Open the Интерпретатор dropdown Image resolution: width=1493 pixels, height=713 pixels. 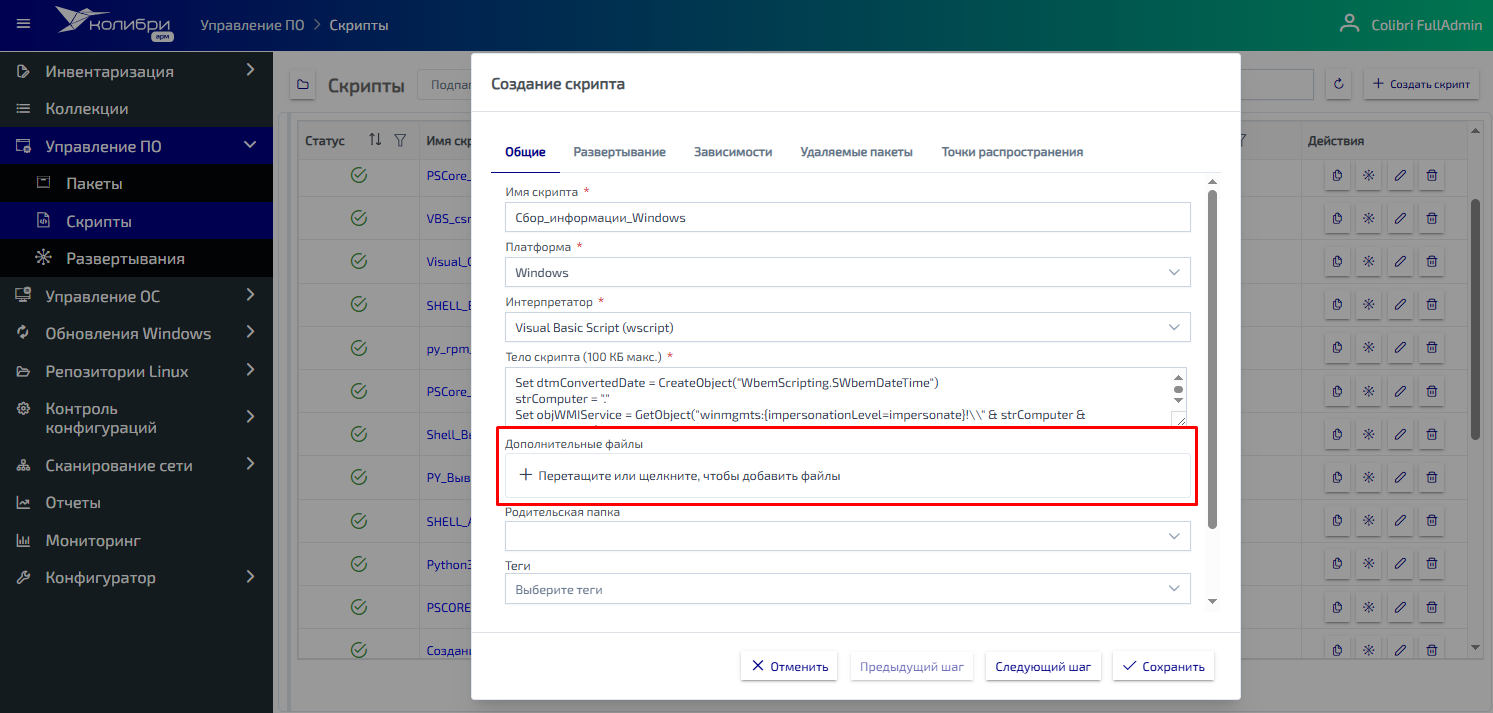(847, 327)
